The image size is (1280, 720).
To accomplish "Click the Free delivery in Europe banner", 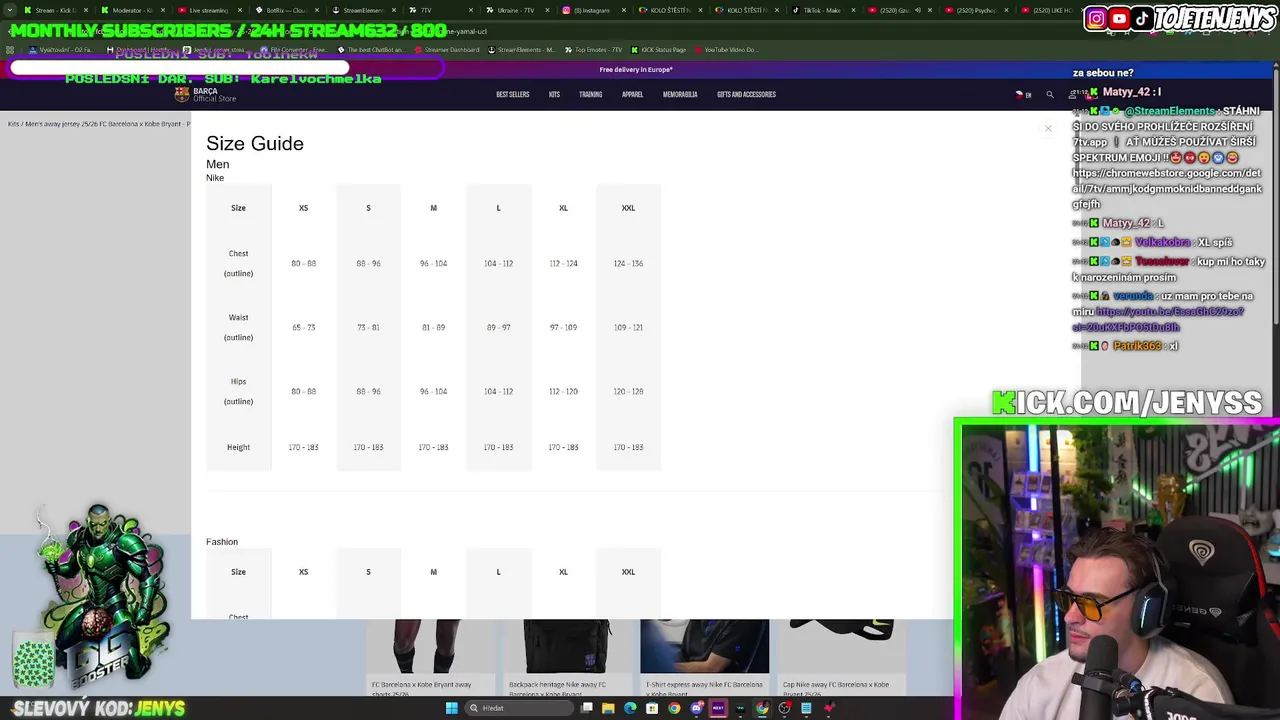I will pyautogui.click(x=636, y=70).
